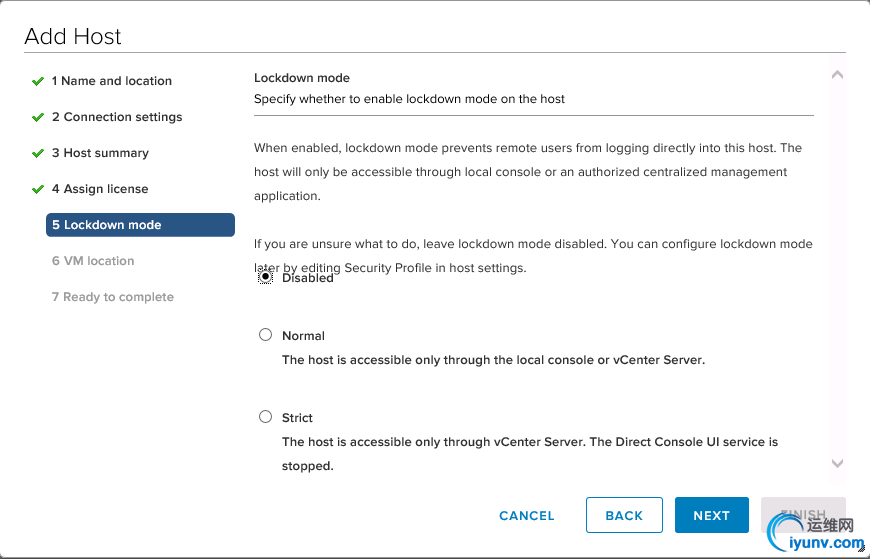Viewport: 870px width, 559px height.
Task: Click green checkmark beside Host summary
Action: tap(38, 153)
